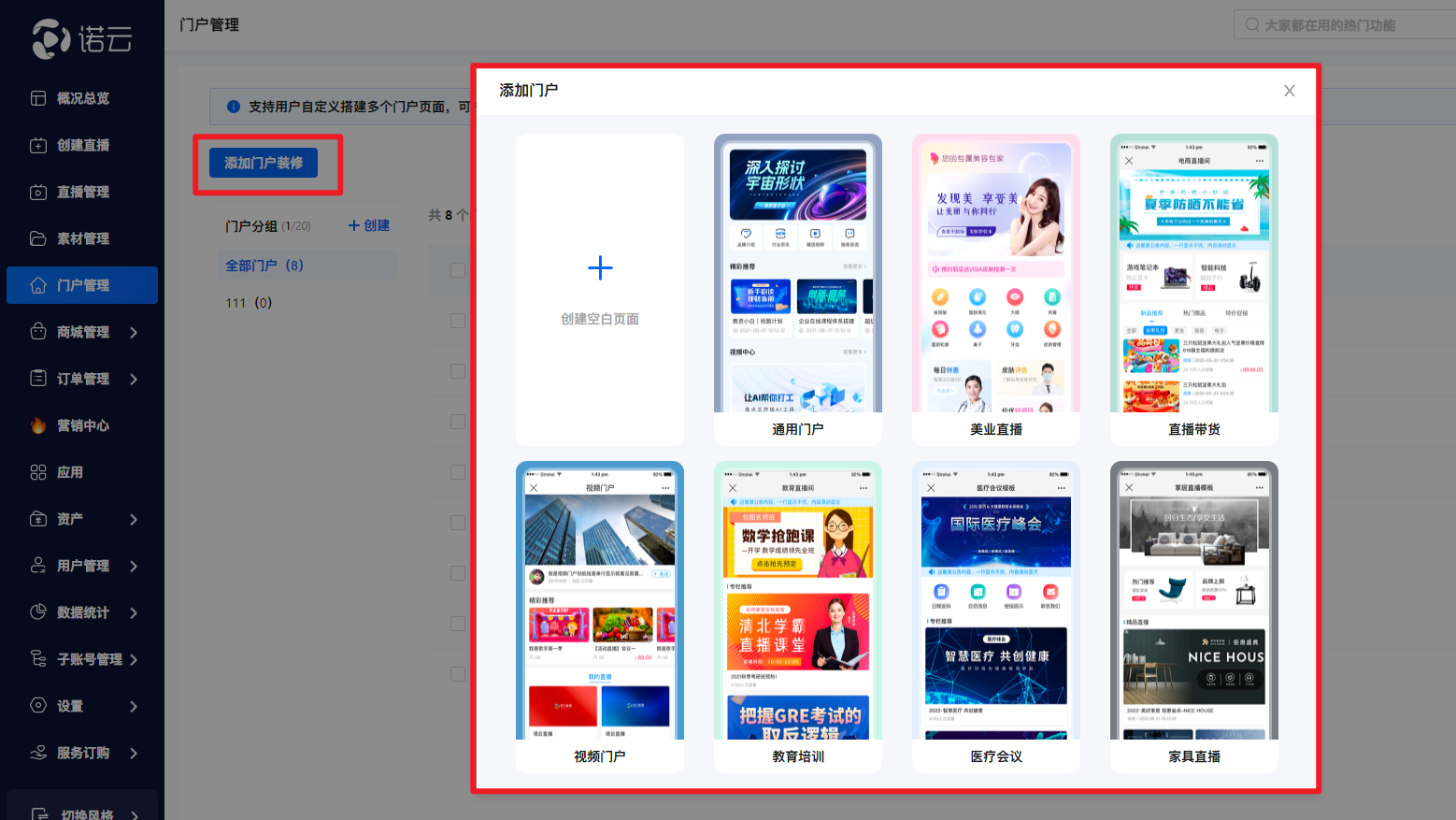
Task: Click the 创建 group link
Action: pos(369,225)
